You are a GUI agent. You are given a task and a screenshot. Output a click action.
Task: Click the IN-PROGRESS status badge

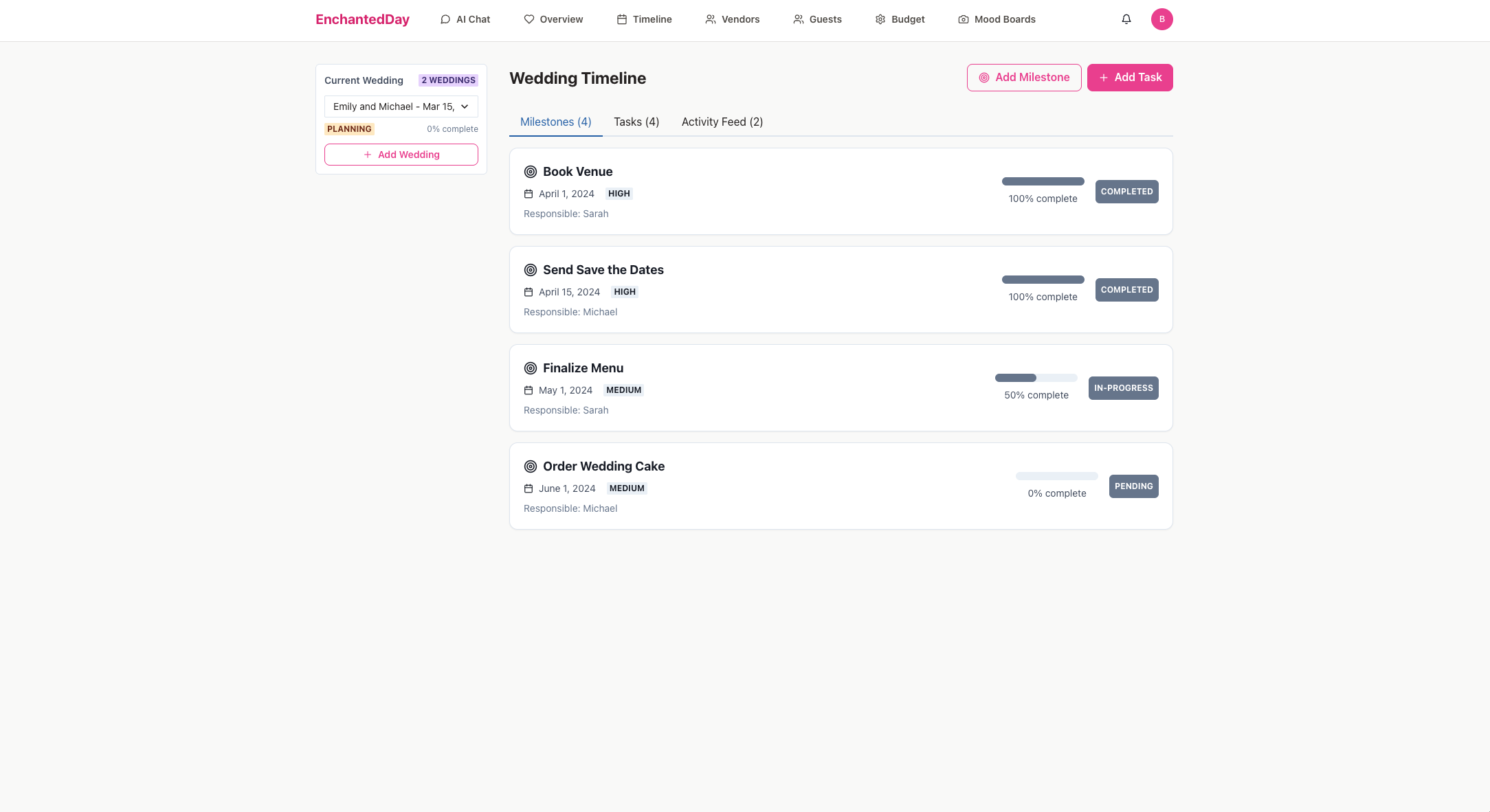tap(1123, 388)
